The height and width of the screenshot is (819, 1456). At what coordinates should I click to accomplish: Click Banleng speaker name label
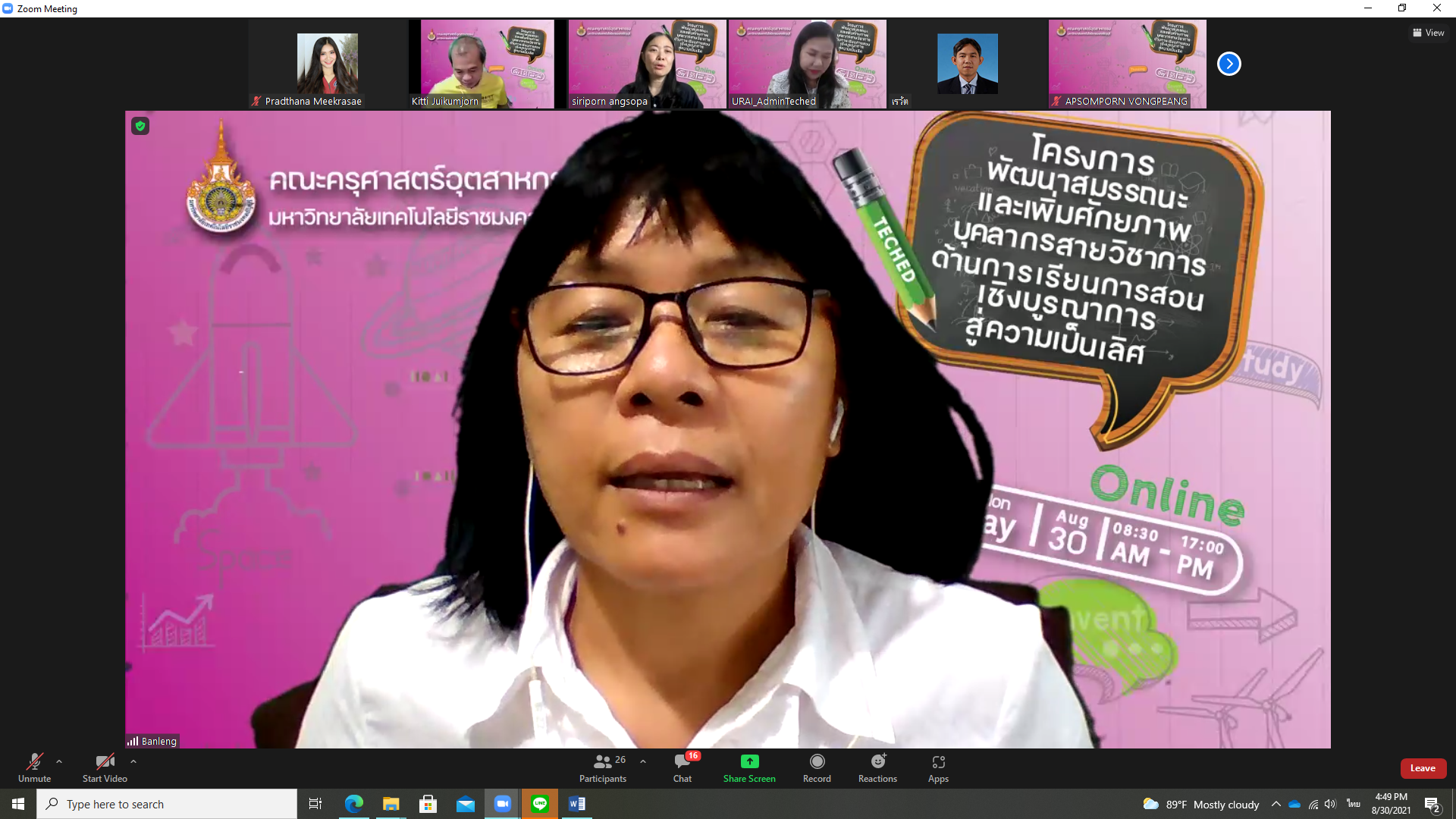click(152, 741)
